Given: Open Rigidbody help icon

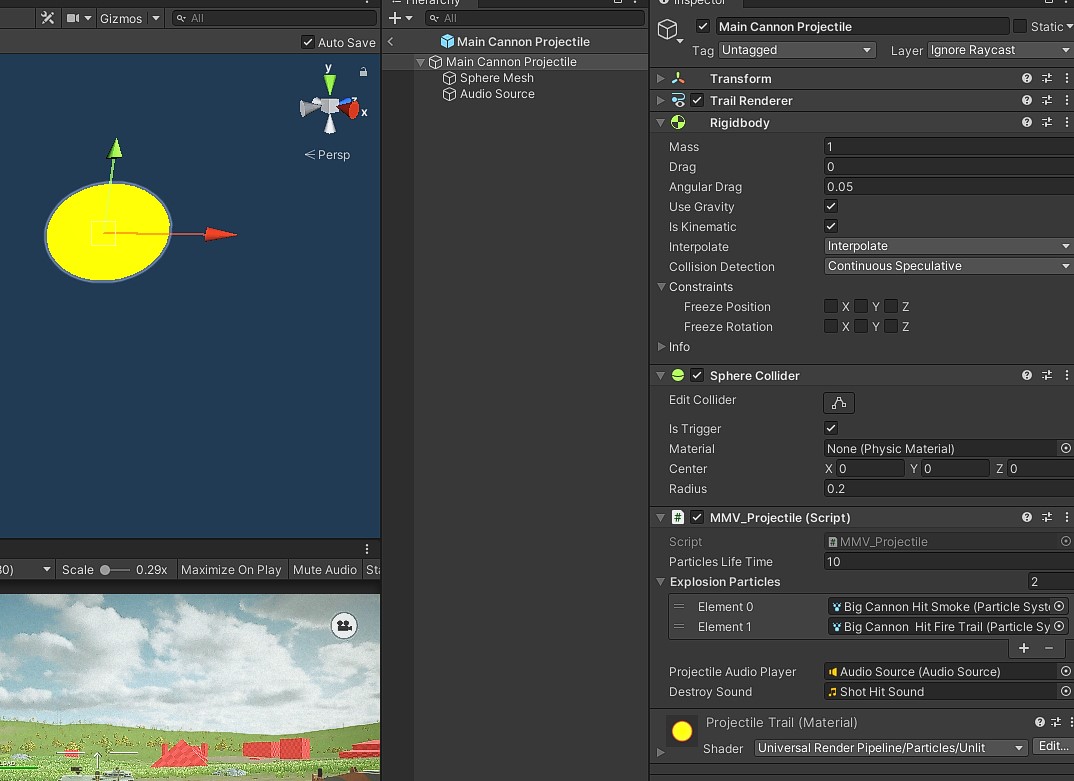Looking at the screenshot, I should [x=1027, y=122].
